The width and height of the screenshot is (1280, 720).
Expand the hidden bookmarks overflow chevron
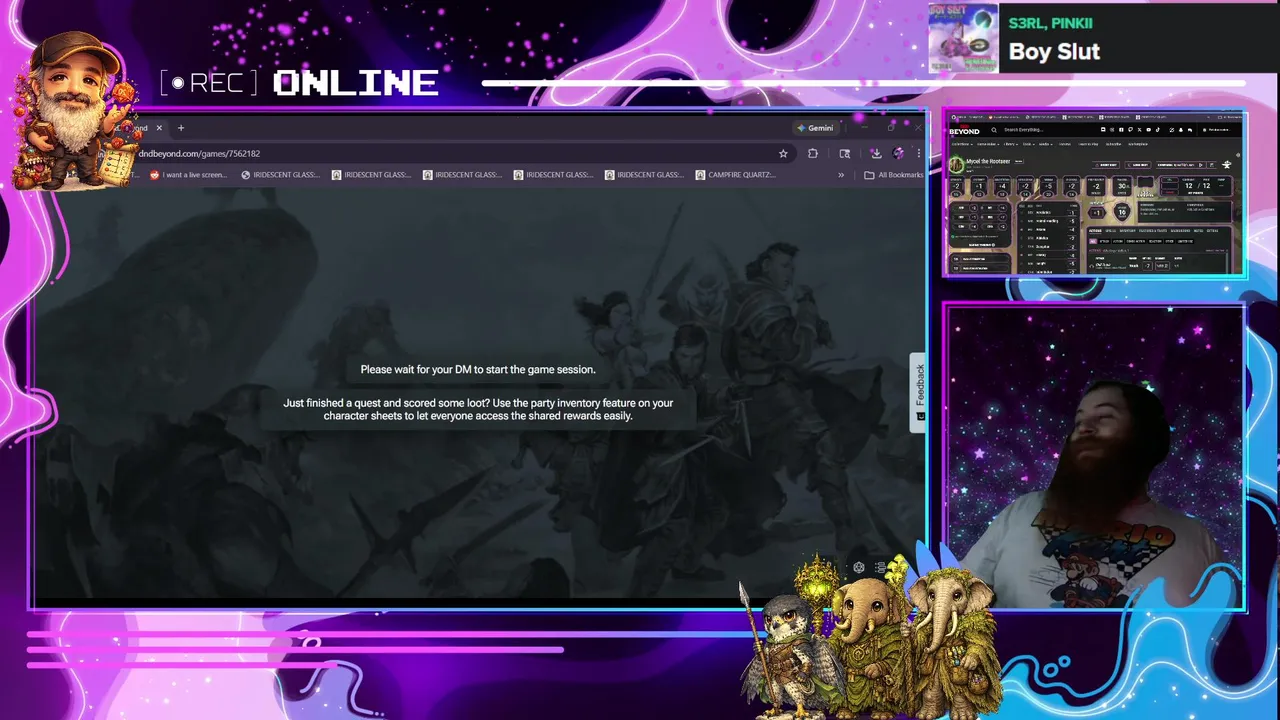tap(841, 175)
